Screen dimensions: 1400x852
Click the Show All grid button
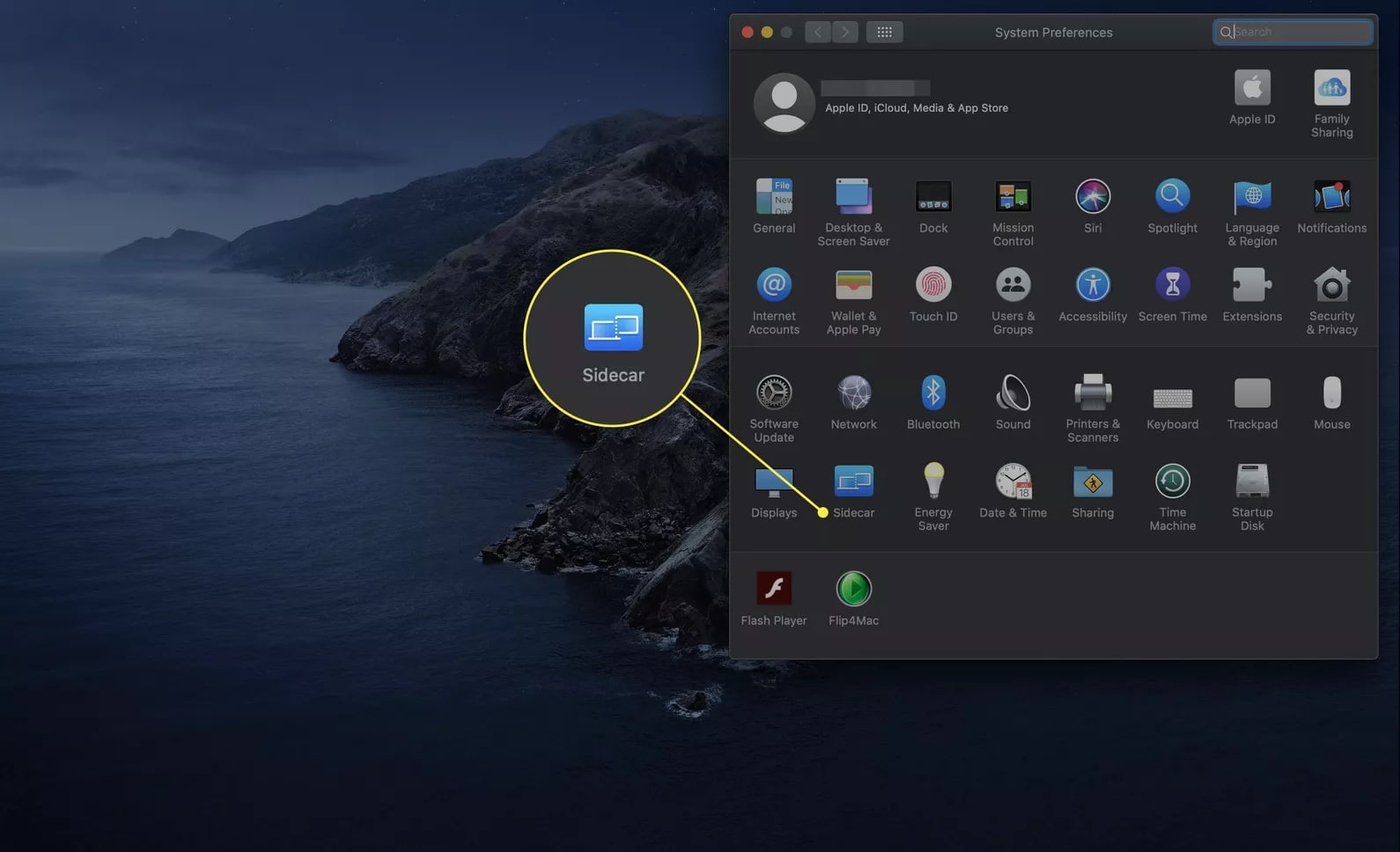(x=884, y=33)
